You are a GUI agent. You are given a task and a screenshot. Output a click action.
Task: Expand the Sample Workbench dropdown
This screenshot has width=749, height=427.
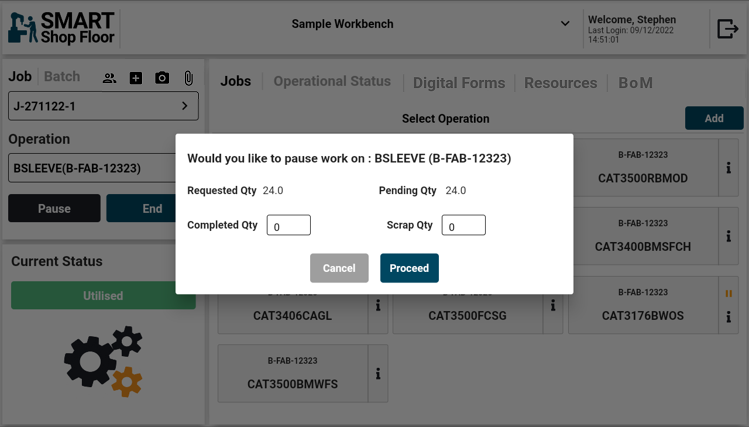click(565, 24)
